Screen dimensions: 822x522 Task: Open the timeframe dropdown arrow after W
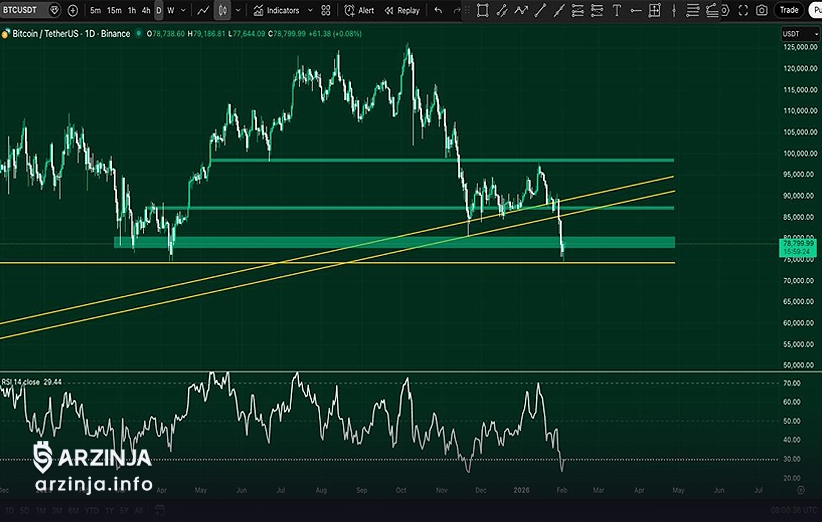click(x=183, y=10)
